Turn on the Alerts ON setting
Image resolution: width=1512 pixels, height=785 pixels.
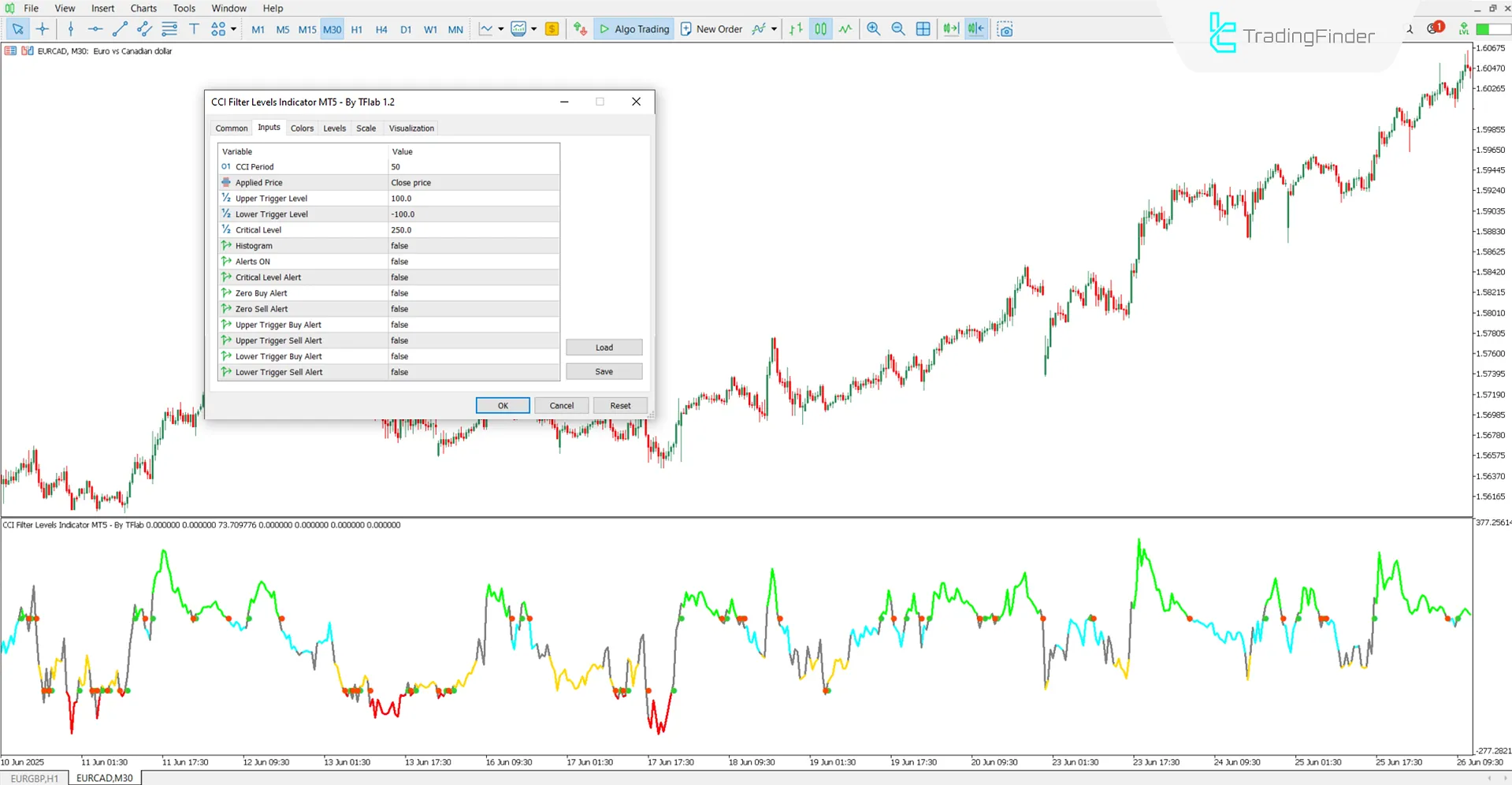tap(473, 261)
